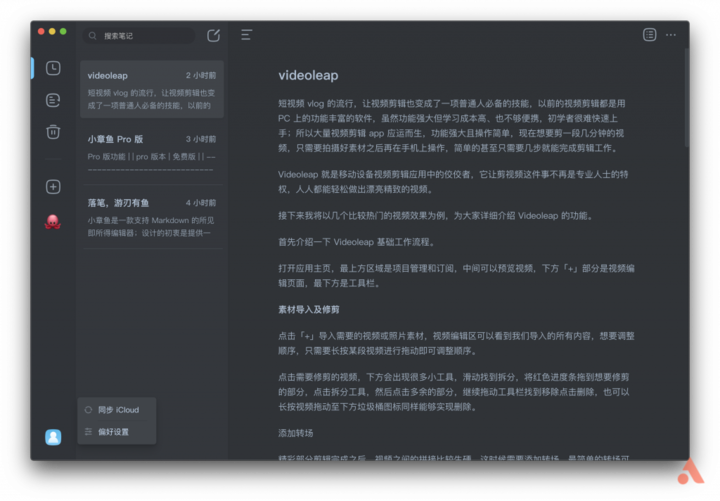Screen dimensions: 720x501
Task: Open the 落笔，游刃有鱼 note
Action: click(x=152, y=217)
